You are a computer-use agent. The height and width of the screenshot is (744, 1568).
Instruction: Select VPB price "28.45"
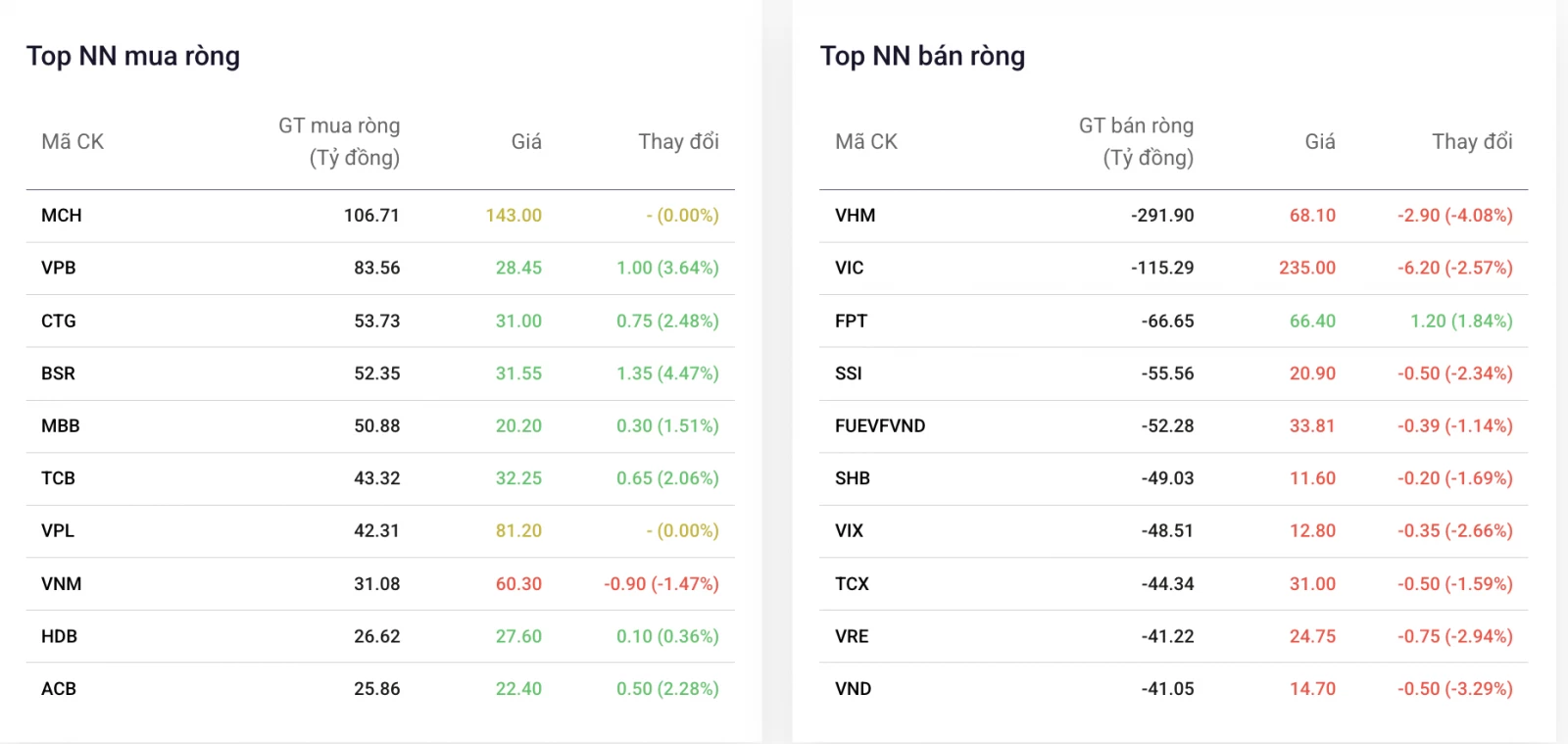click(518, 268)
